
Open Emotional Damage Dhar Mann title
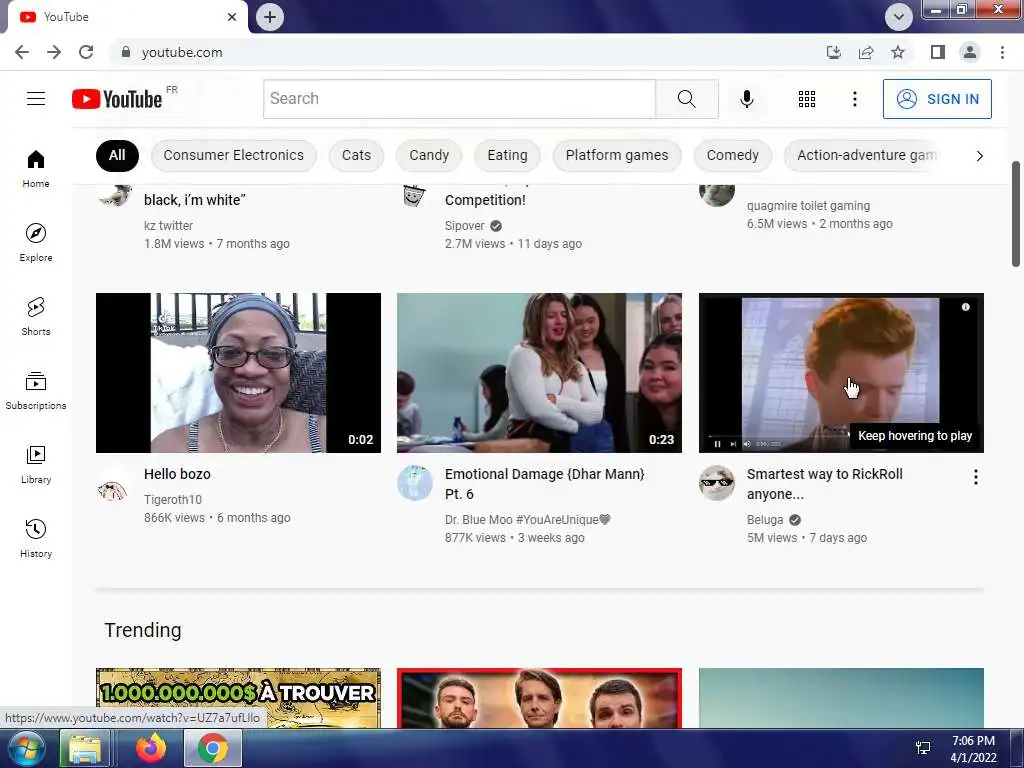tap(545, 484)
